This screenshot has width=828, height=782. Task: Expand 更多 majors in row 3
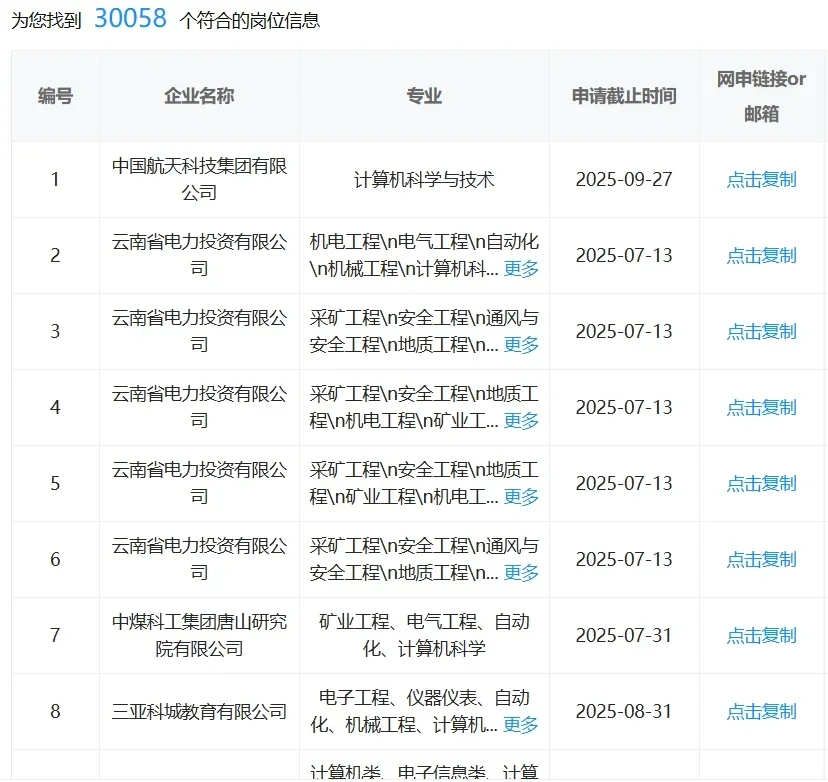click(521, 345)
